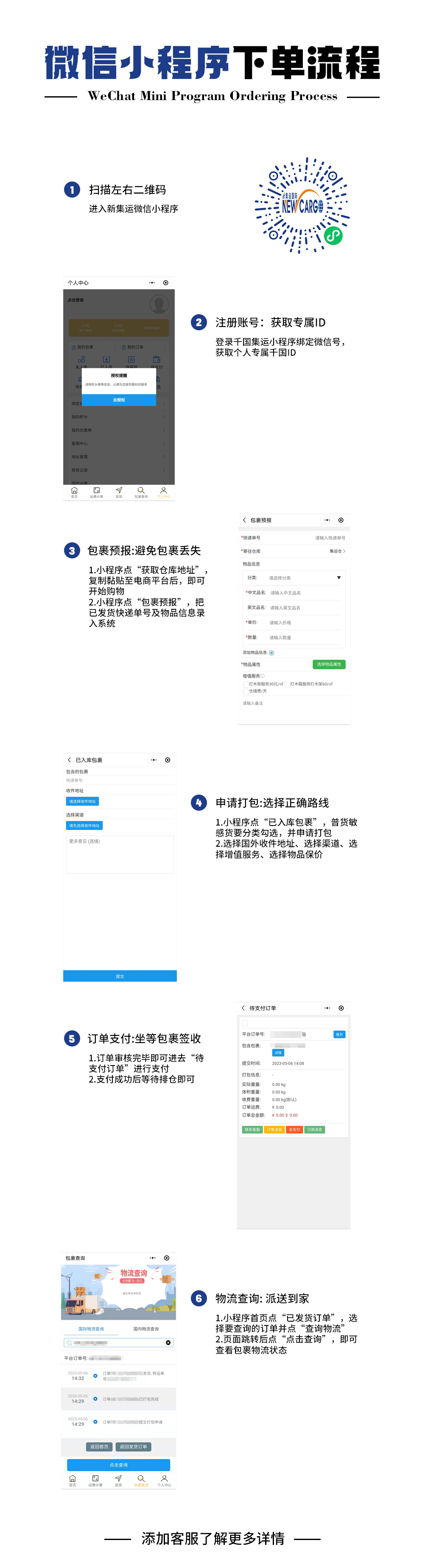Check 打木架服务30元/㎡ checkbox
The width and height of the screenshot is (425, 1568).
246,684
